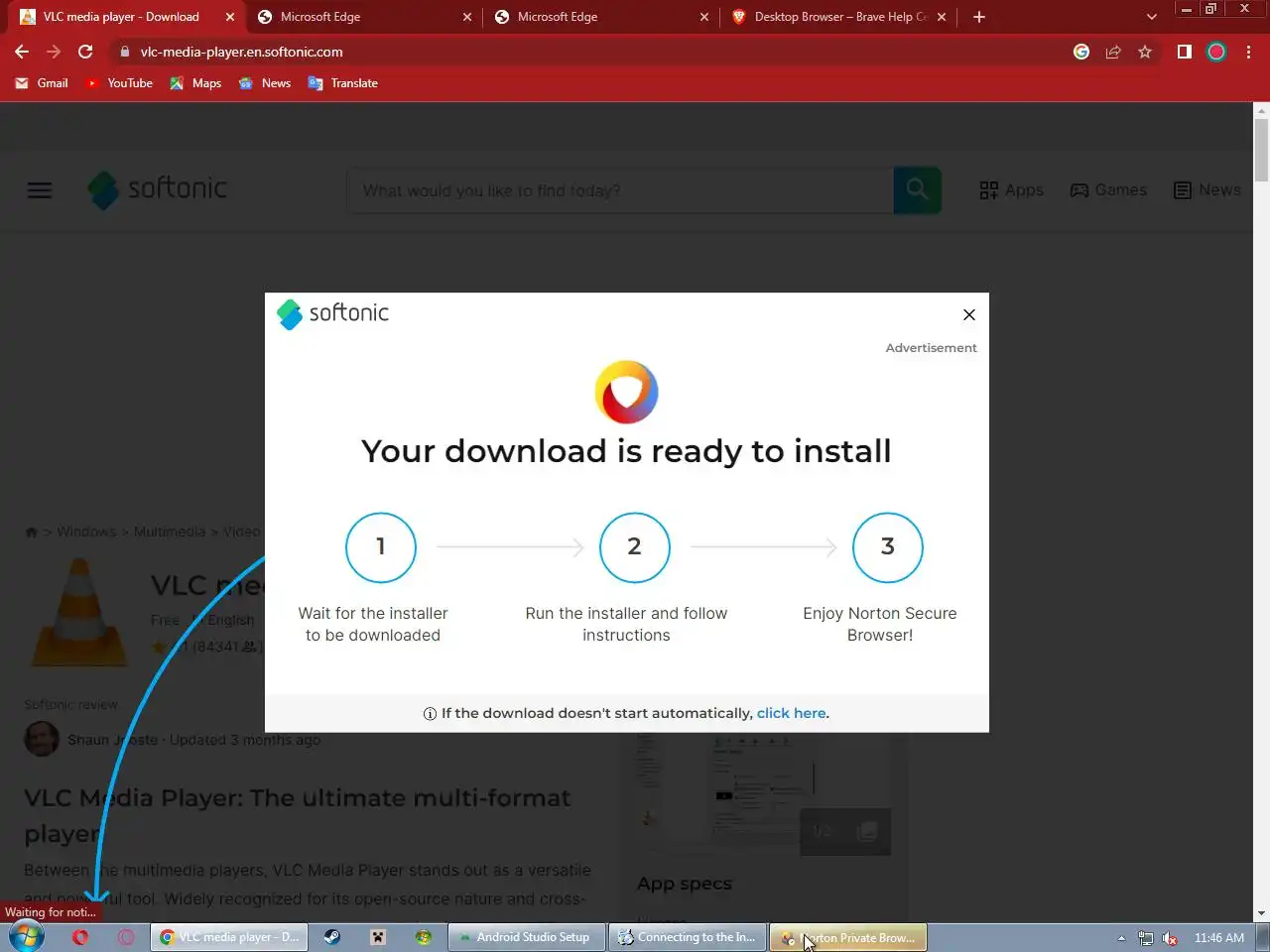Open the Chrome profile avatar
This screenshot has height=952, width=1270.
point(1216,52)
